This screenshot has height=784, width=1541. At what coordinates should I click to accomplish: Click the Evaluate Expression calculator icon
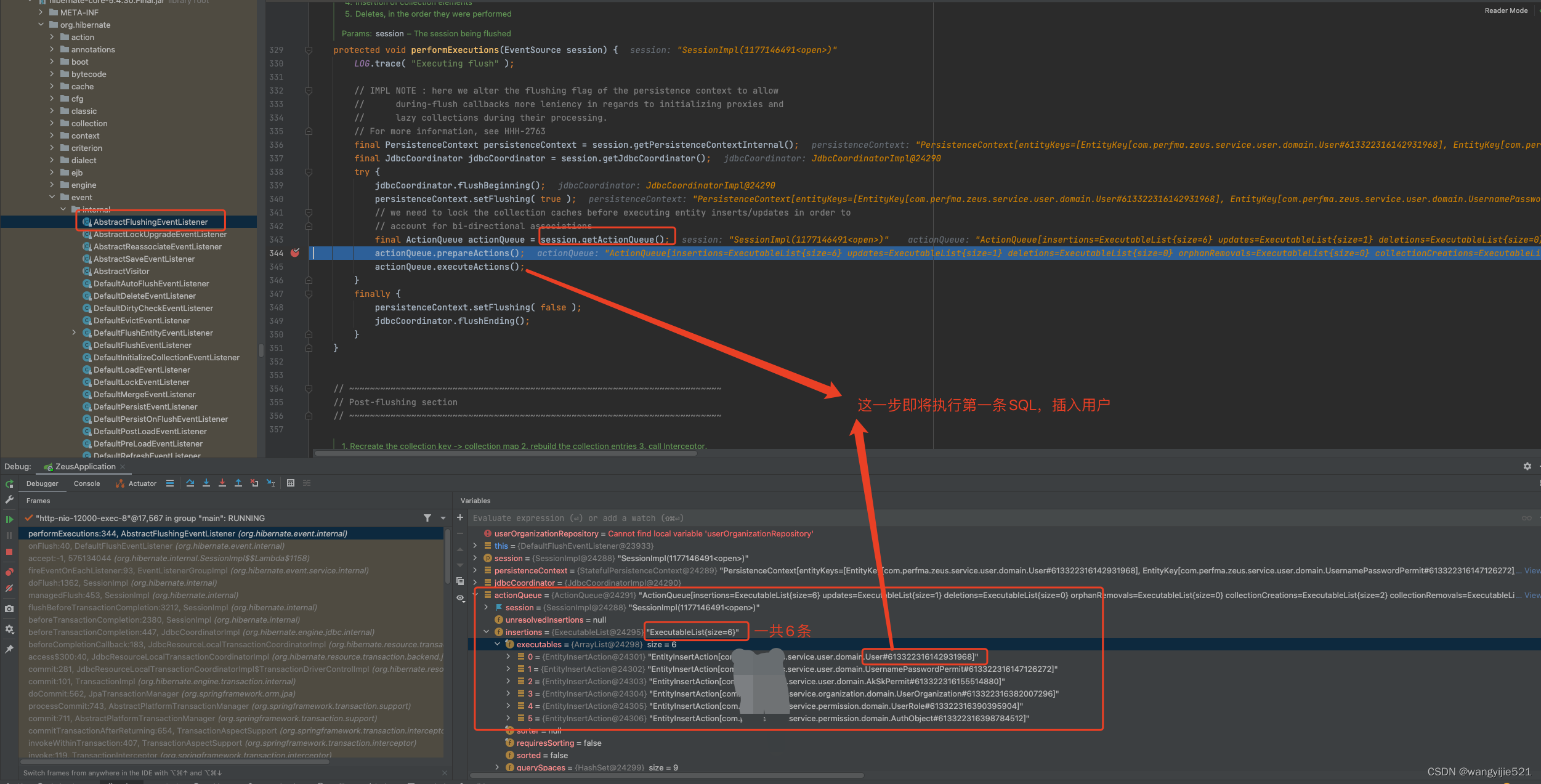tap(291, 483)
